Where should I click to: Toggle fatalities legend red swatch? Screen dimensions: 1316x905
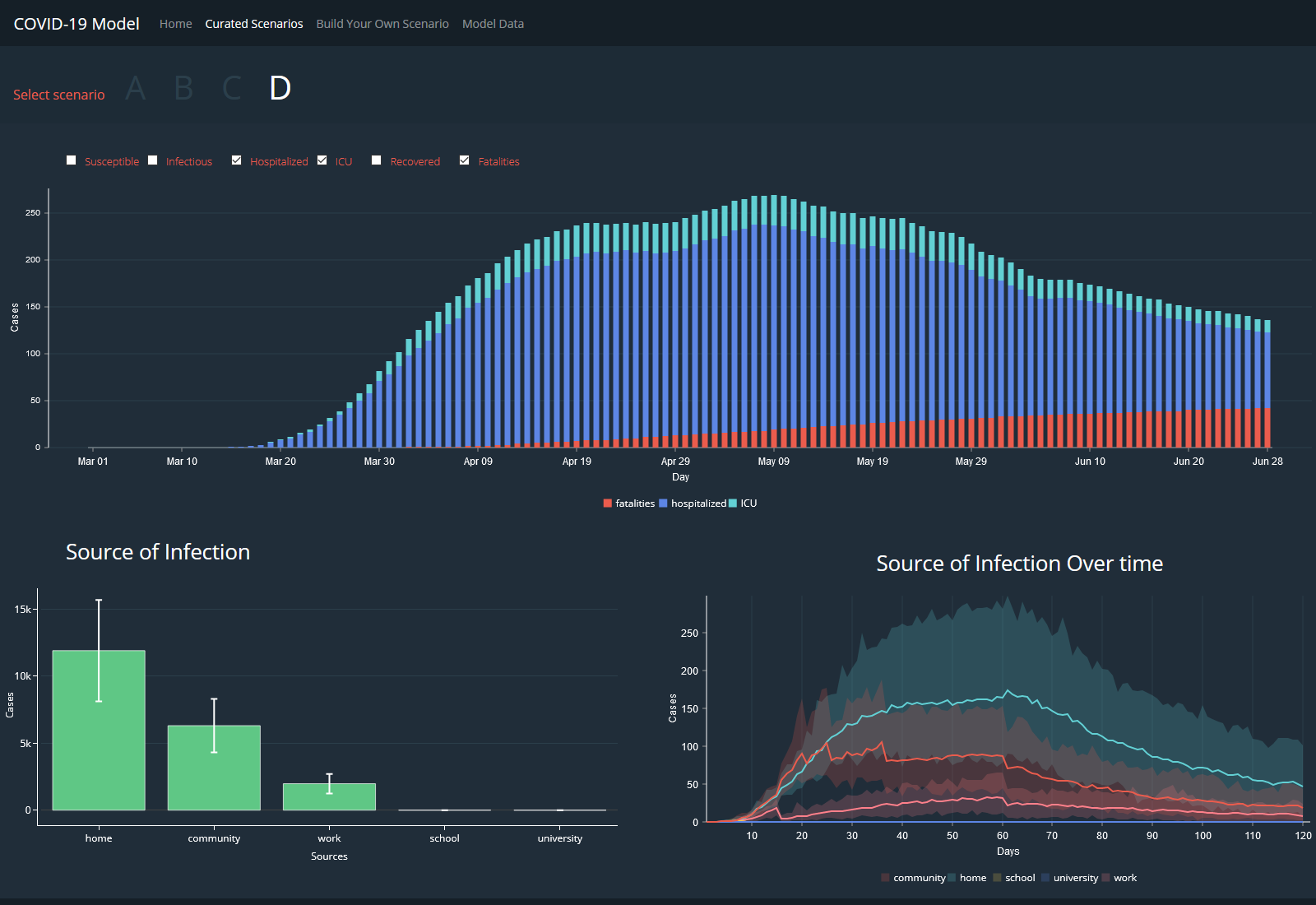[608, 504]
